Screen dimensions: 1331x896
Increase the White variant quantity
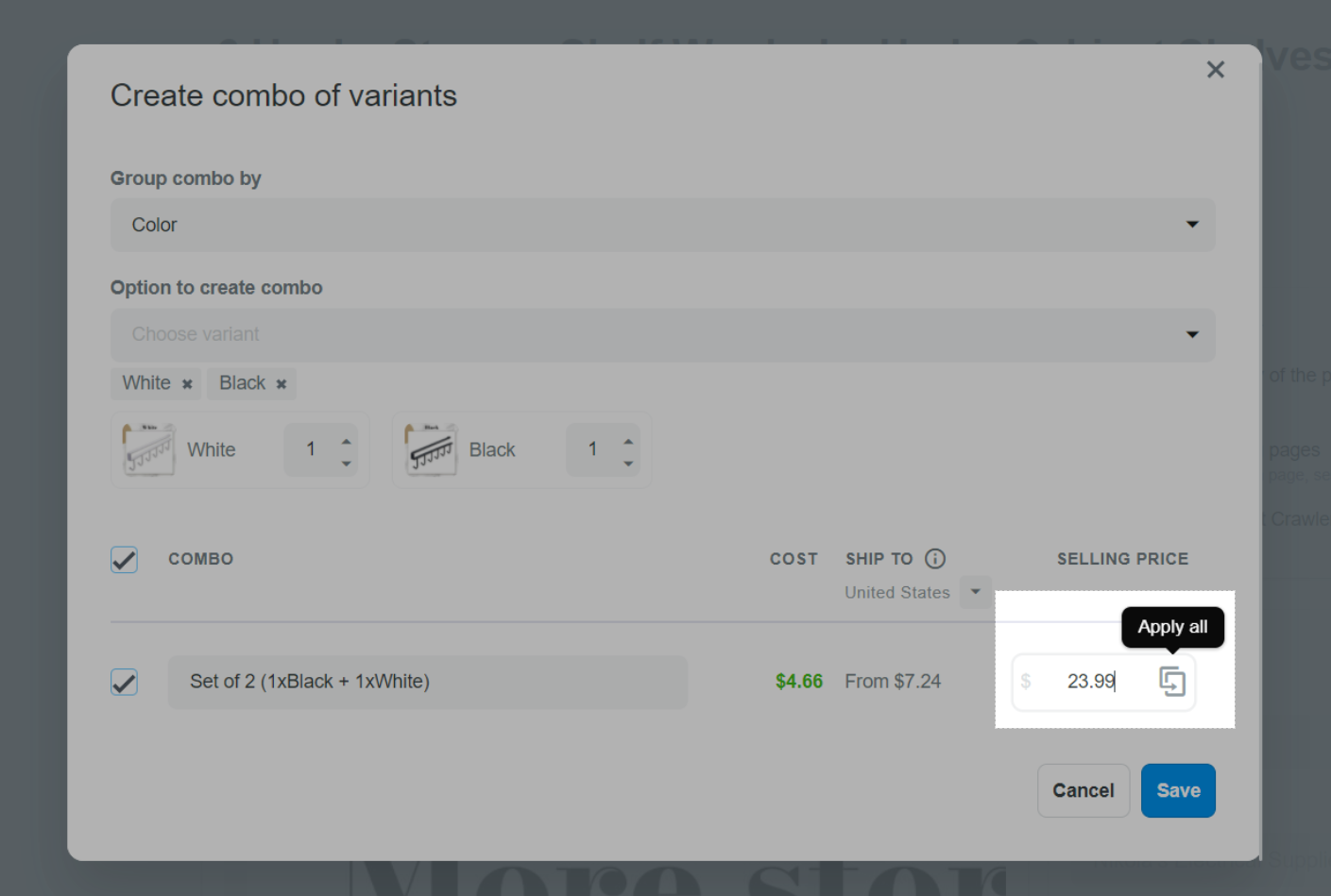point(347,441)
